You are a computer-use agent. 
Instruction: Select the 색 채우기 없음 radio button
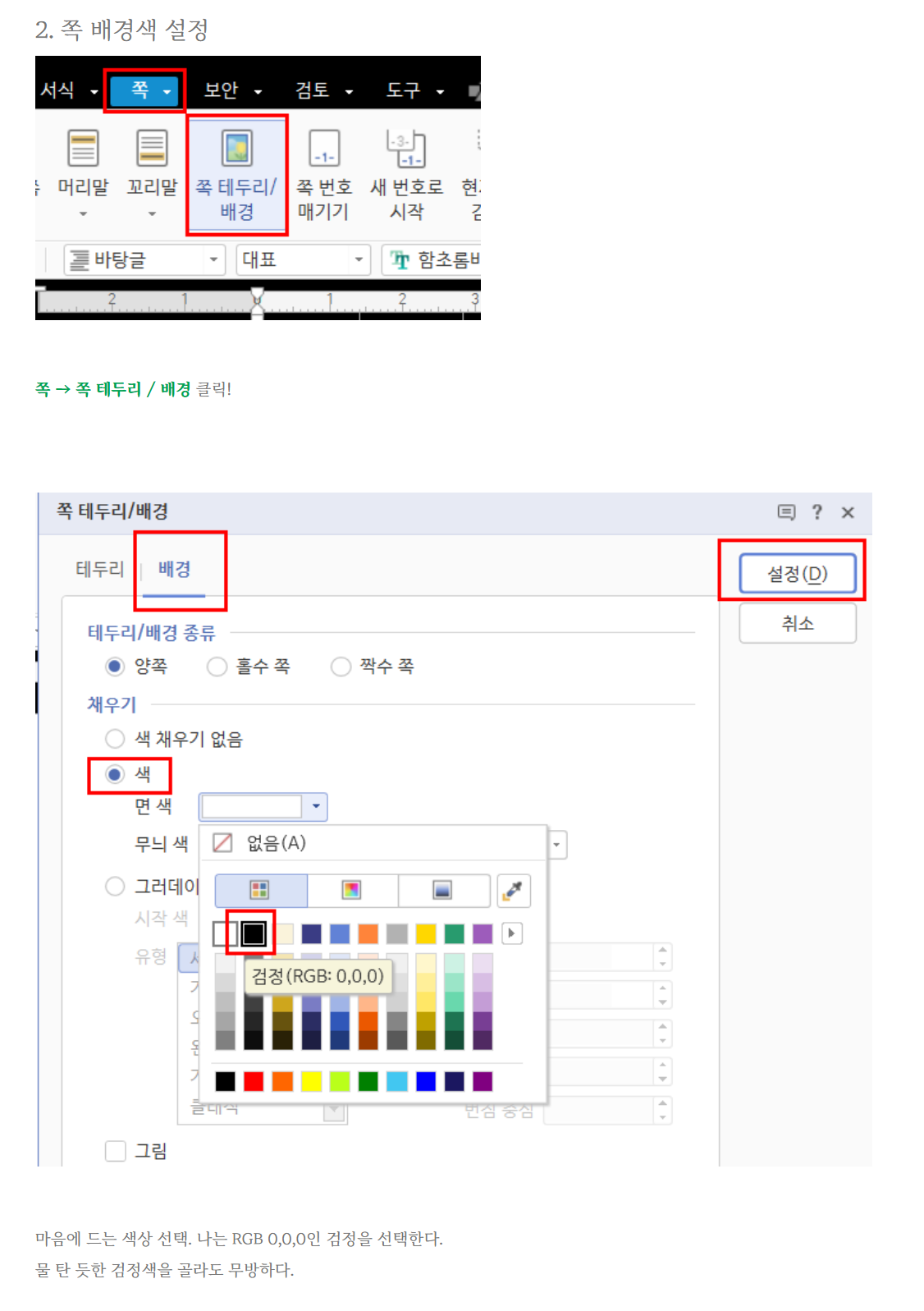[x=115, y=739]
